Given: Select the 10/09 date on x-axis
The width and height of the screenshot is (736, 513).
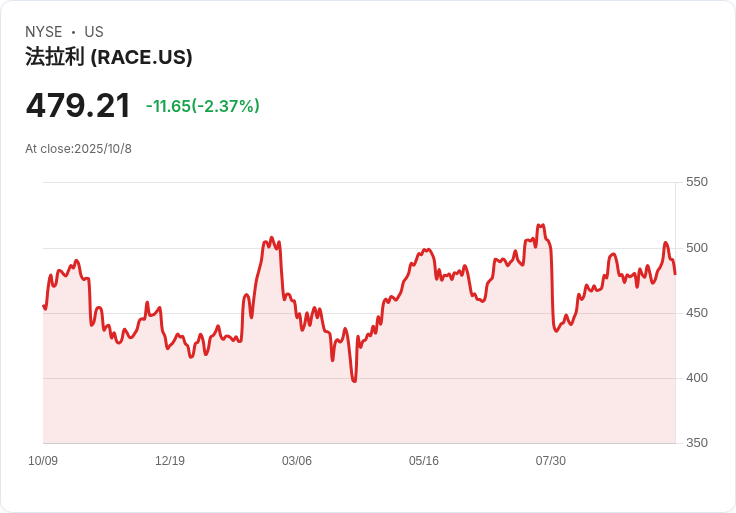Looking at the screenshot, I should coord(43,461).
